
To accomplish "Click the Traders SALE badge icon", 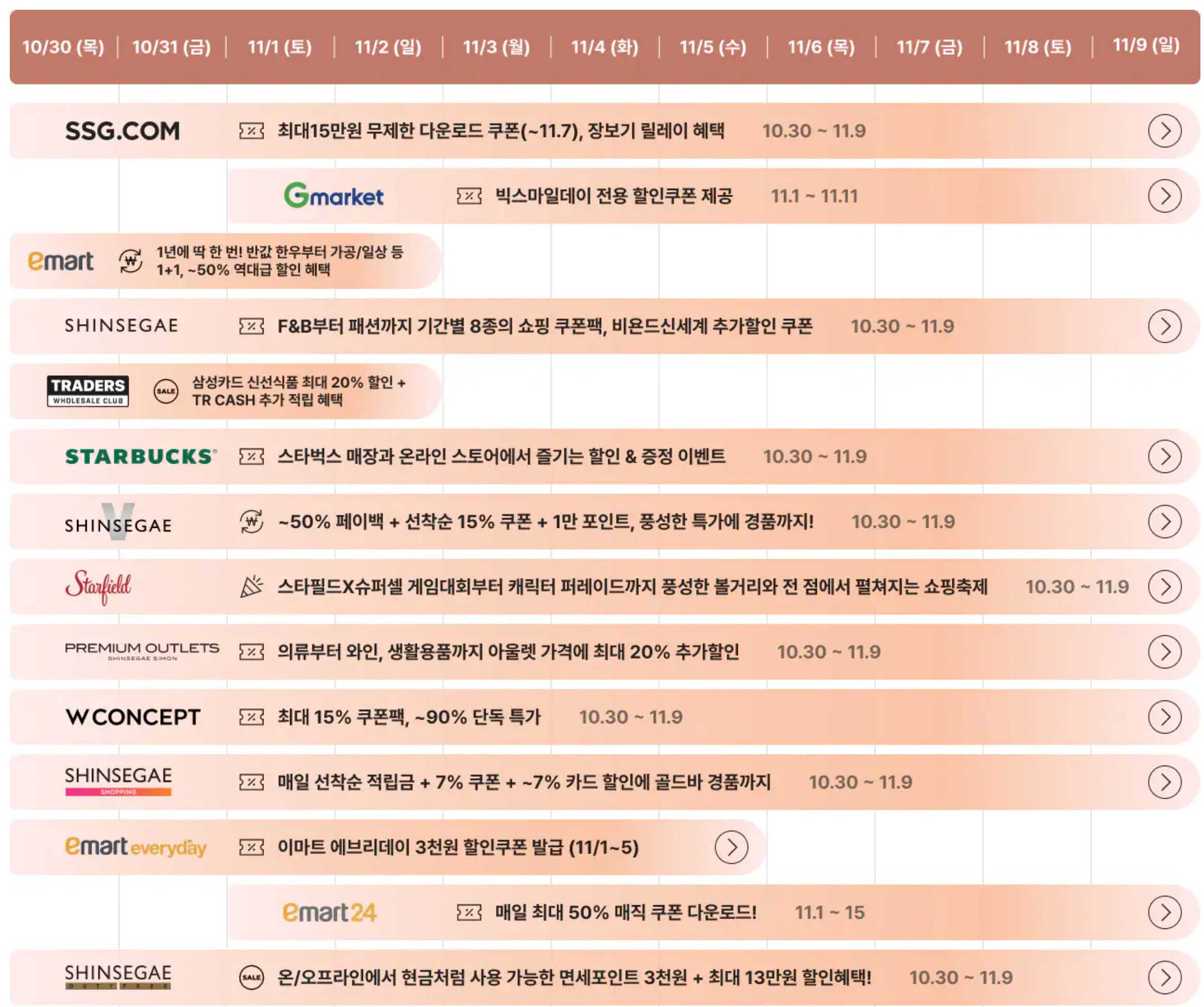I will (166, 391).
